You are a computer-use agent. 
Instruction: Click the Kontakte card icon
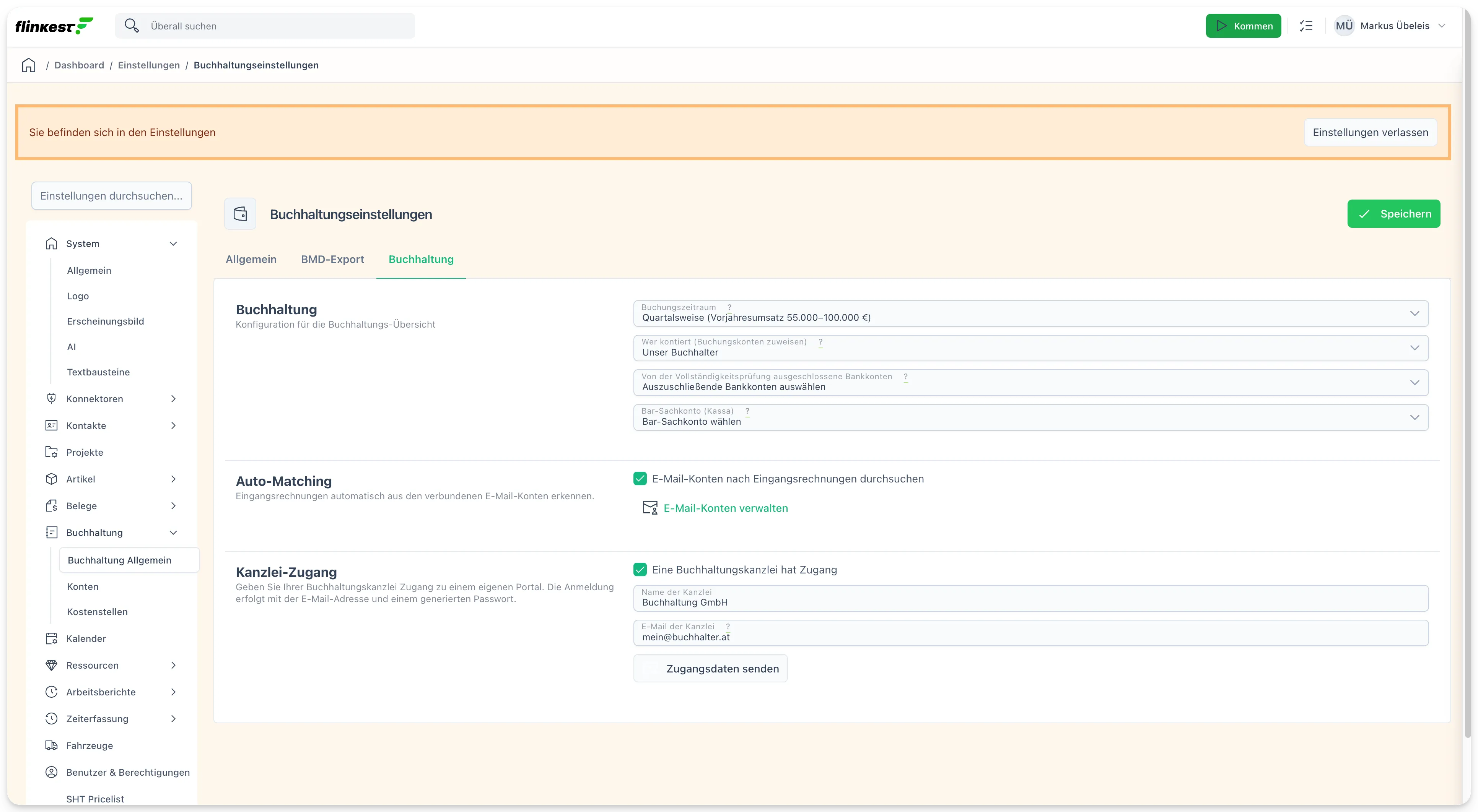point(52,425)
